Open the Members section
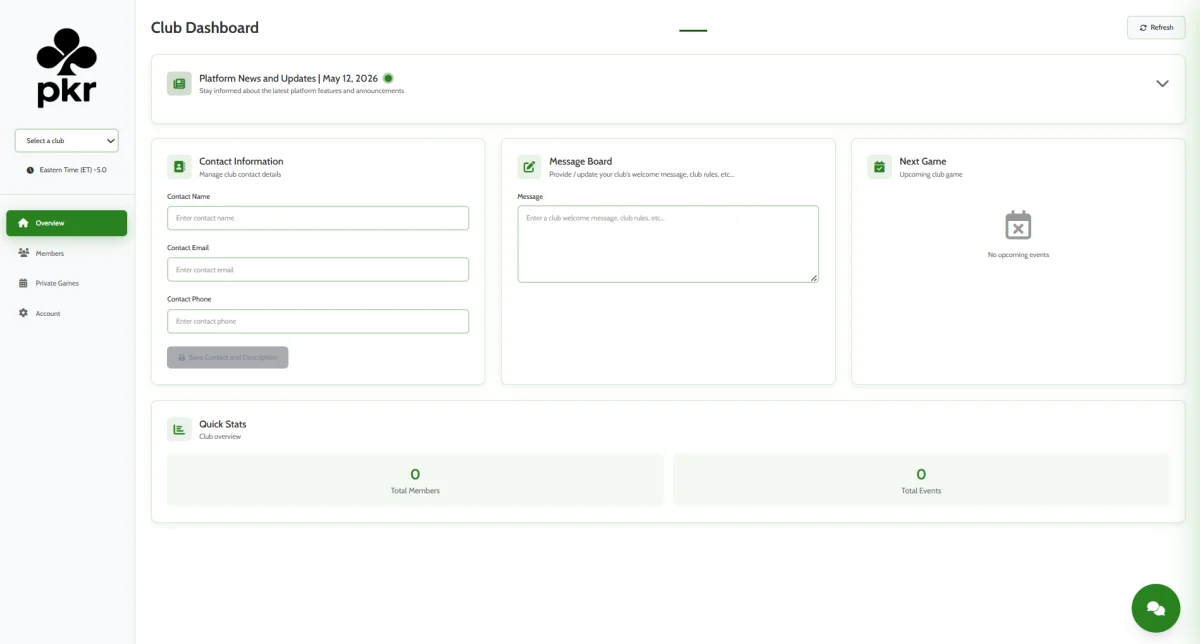Image resolution: width=1200 pixels, height=644 pixels. (67, 253)
